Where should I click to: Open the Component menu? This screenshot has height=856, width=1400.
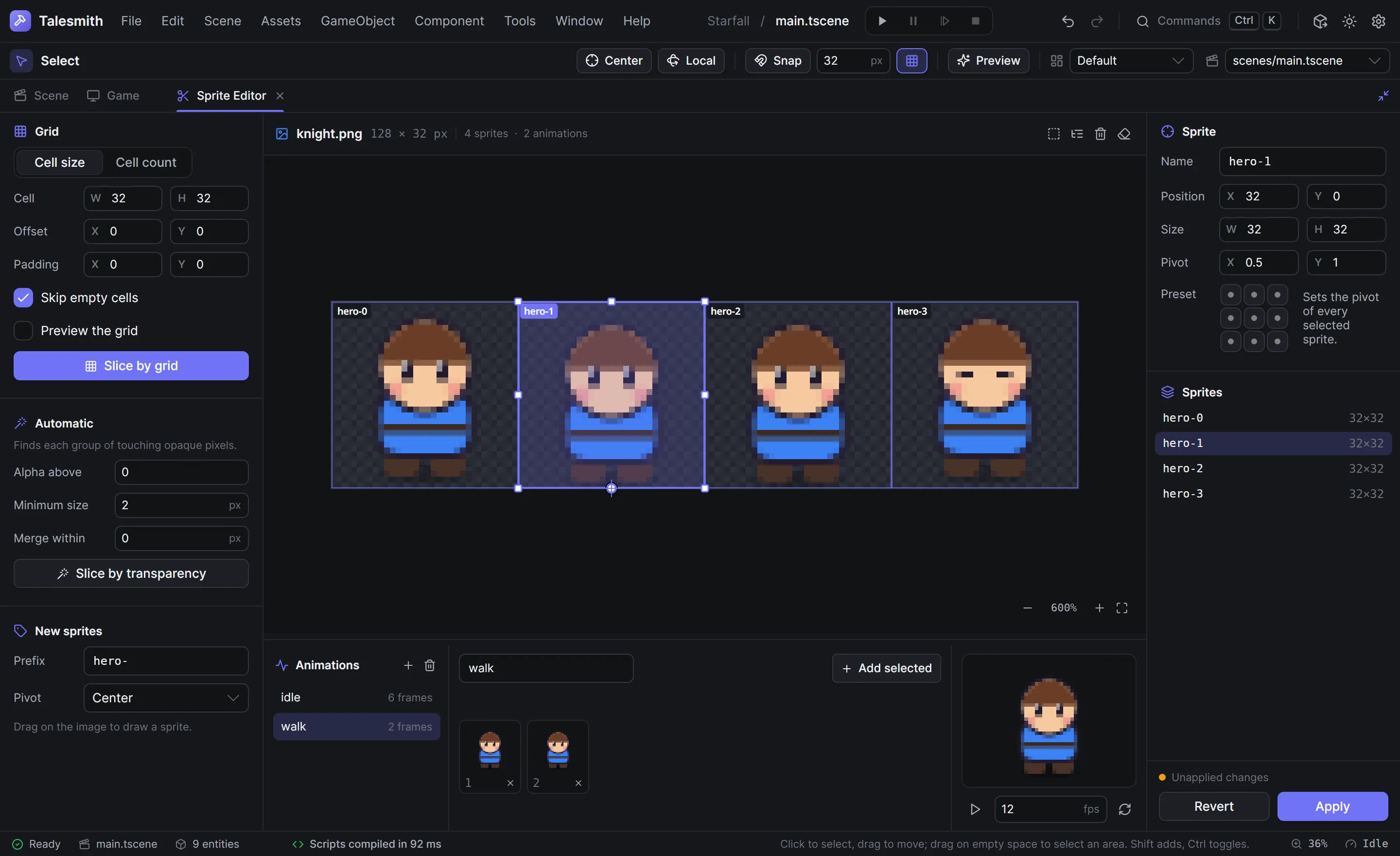(x=449, y=21)
